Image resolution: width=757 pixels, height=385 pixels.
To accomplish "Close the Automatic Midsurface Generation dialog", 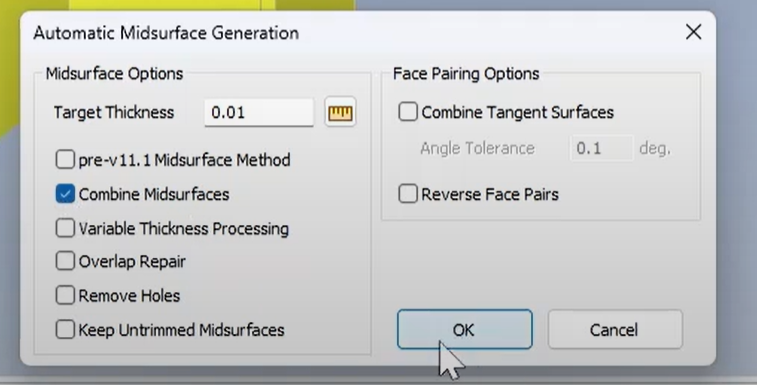I will 693,32.
